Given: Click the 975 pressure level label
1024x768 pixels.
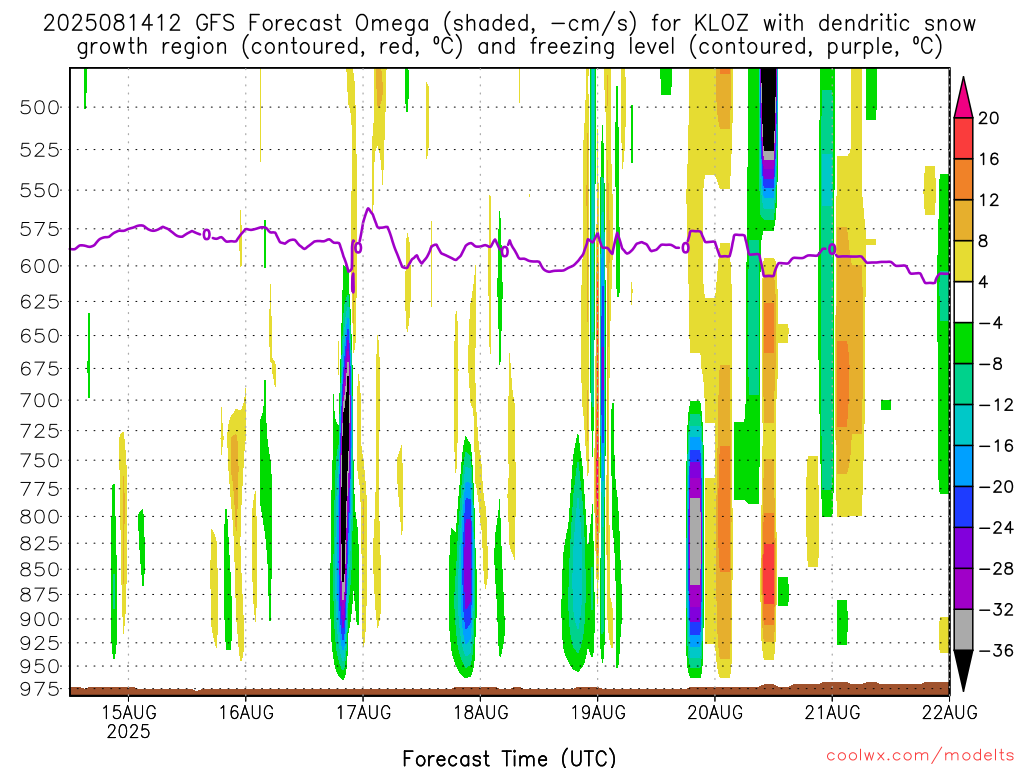Looking at the screenshot, I should click(40, 689).
